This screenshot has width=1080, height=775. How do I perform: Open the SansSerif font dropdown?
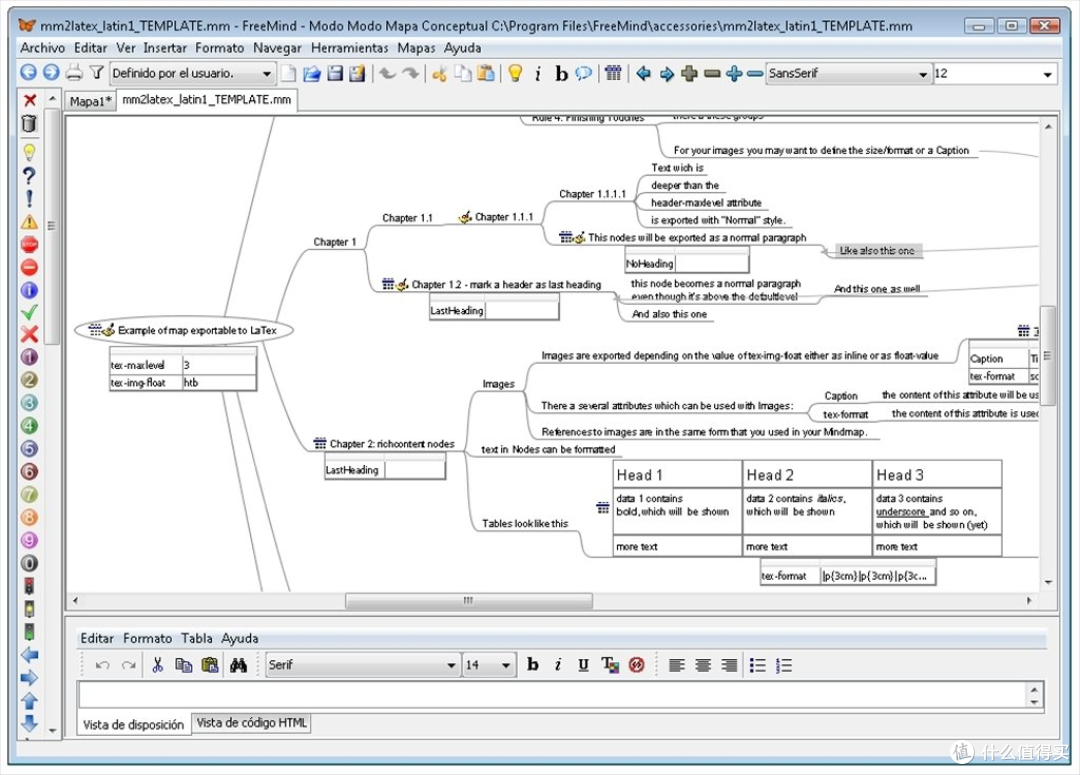[849, 73]
